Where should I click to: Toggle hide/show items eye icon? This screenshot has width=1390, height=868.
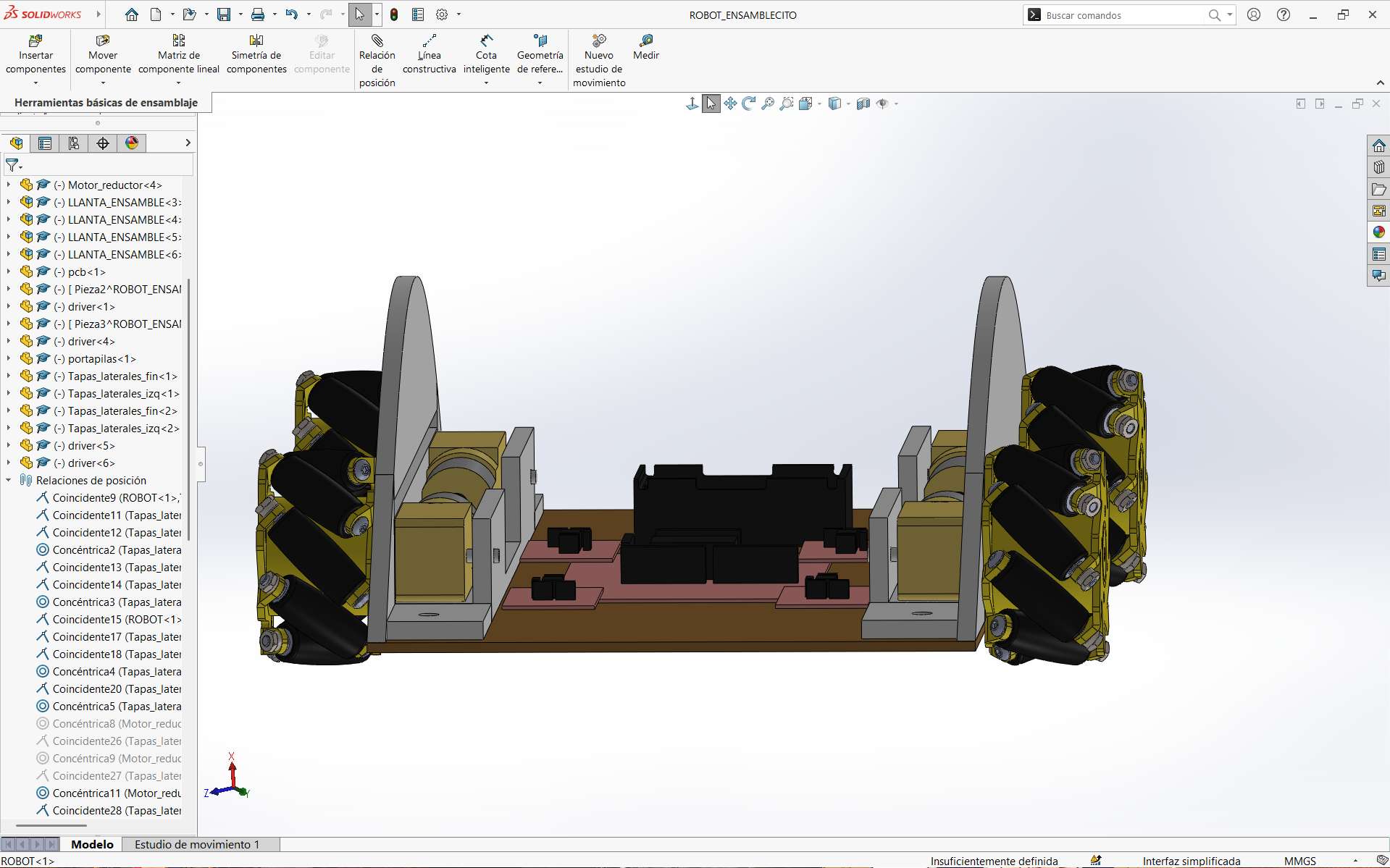click(882, 104)
